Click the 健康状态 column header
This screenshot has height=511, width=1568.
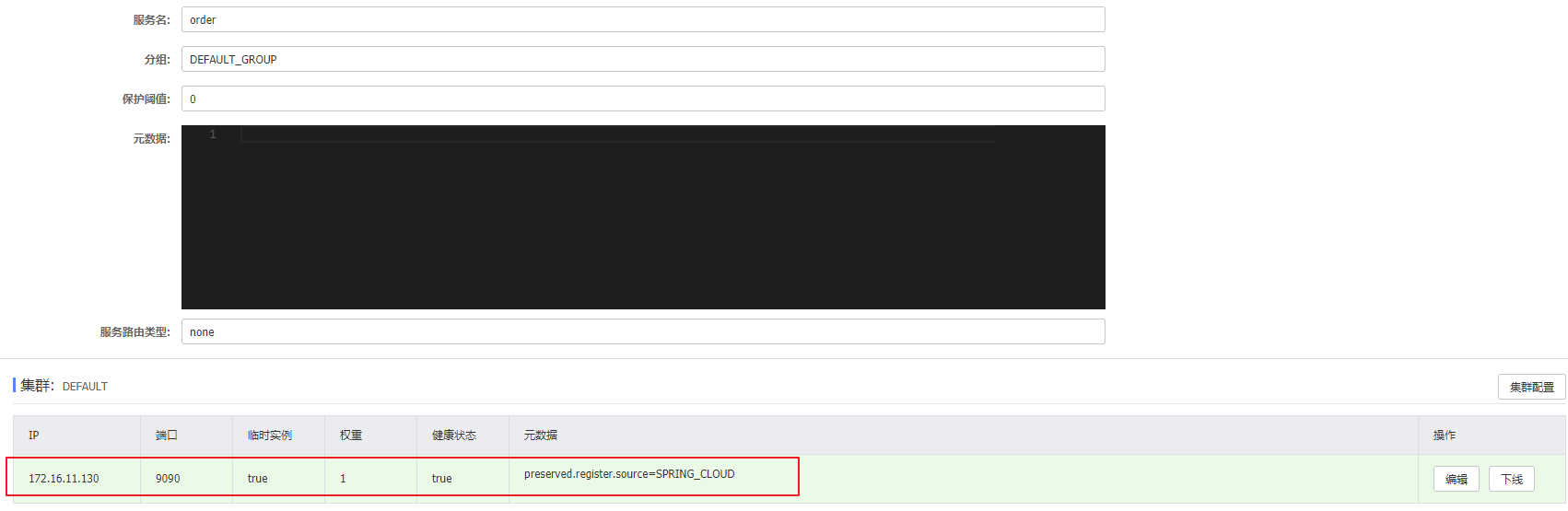click(x=454, y=435)
